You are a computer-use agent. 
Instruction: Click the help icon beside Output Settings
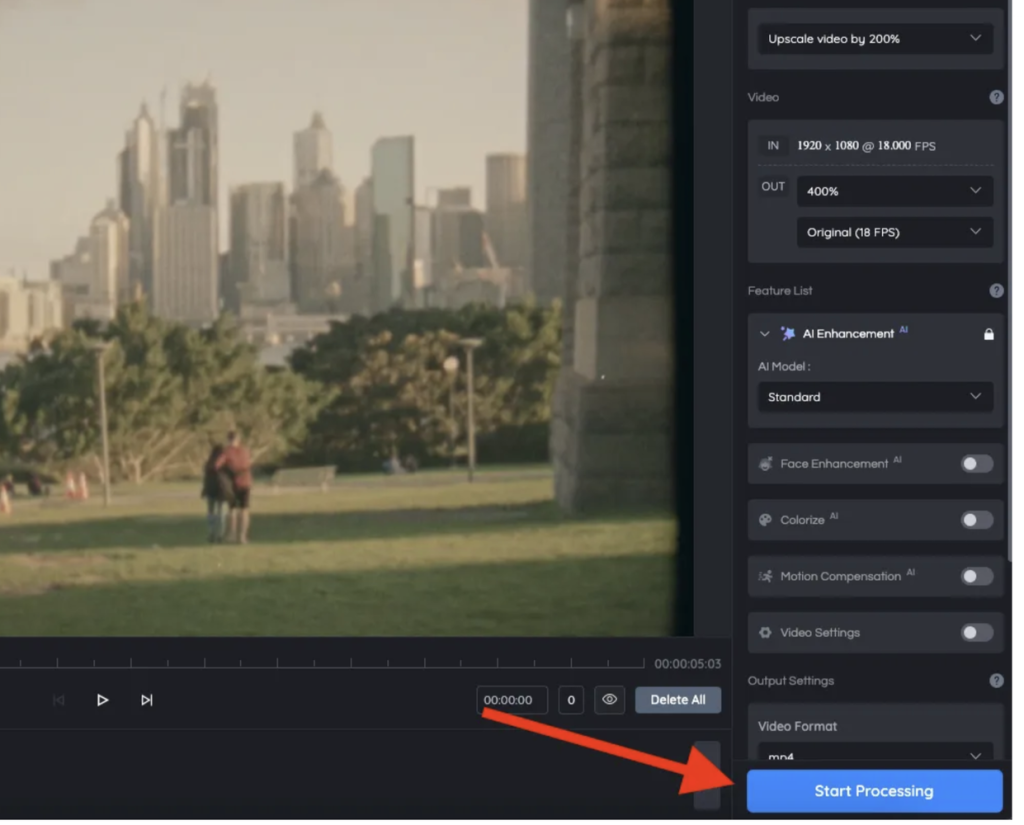(996, 681)
